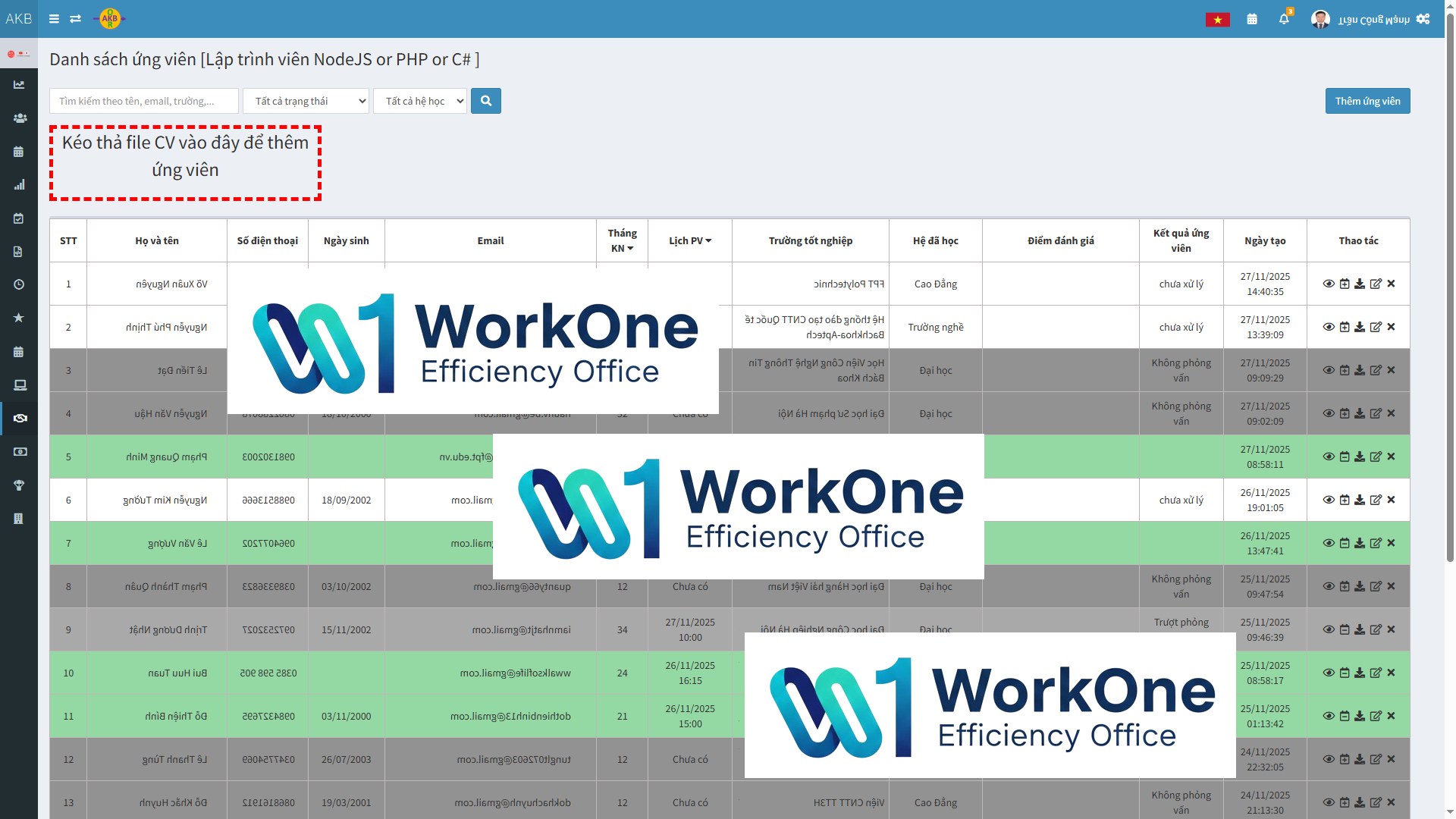This screenshot has width=1456, height=819.
Task: Open the 'Tất cả trạng thái' dropdown
Action: click(x=306, y=101)
